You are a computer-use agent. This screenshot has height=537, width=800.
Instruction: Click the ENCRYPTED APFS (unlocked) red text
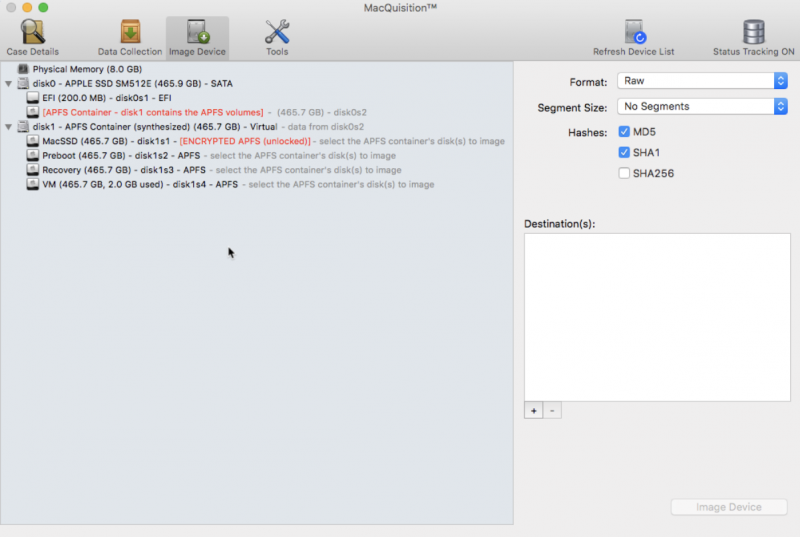(x=245, y=141)
